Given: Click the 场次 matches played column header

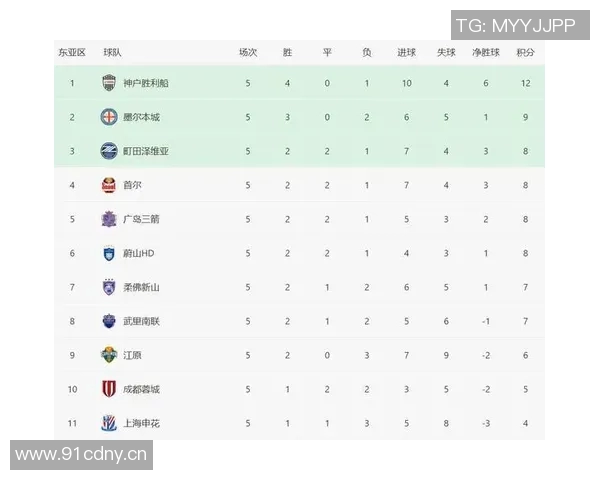Looking at the screenshot, I should [248, 52].
